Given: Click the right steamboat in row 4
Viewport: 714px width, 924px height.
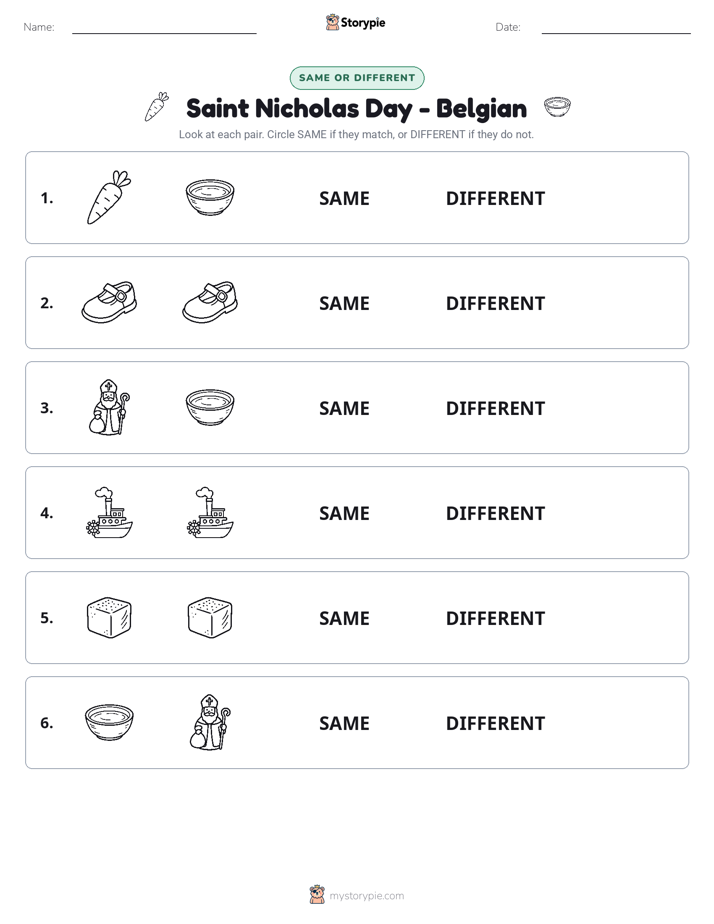Looking at the screenshot, I should (x=210, y=513).
